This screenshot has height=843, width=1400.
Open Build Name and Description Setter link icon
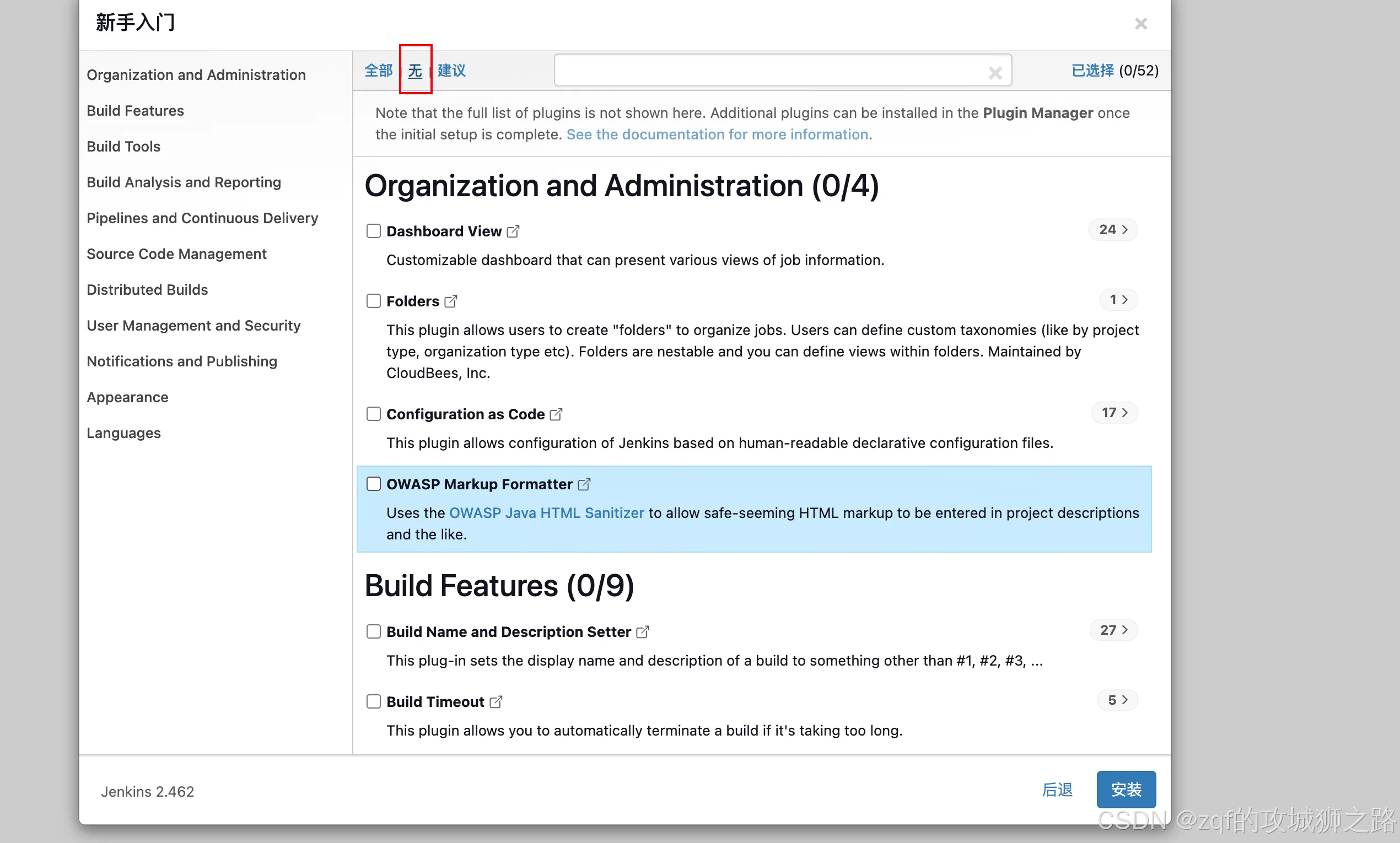coord(642,631)
